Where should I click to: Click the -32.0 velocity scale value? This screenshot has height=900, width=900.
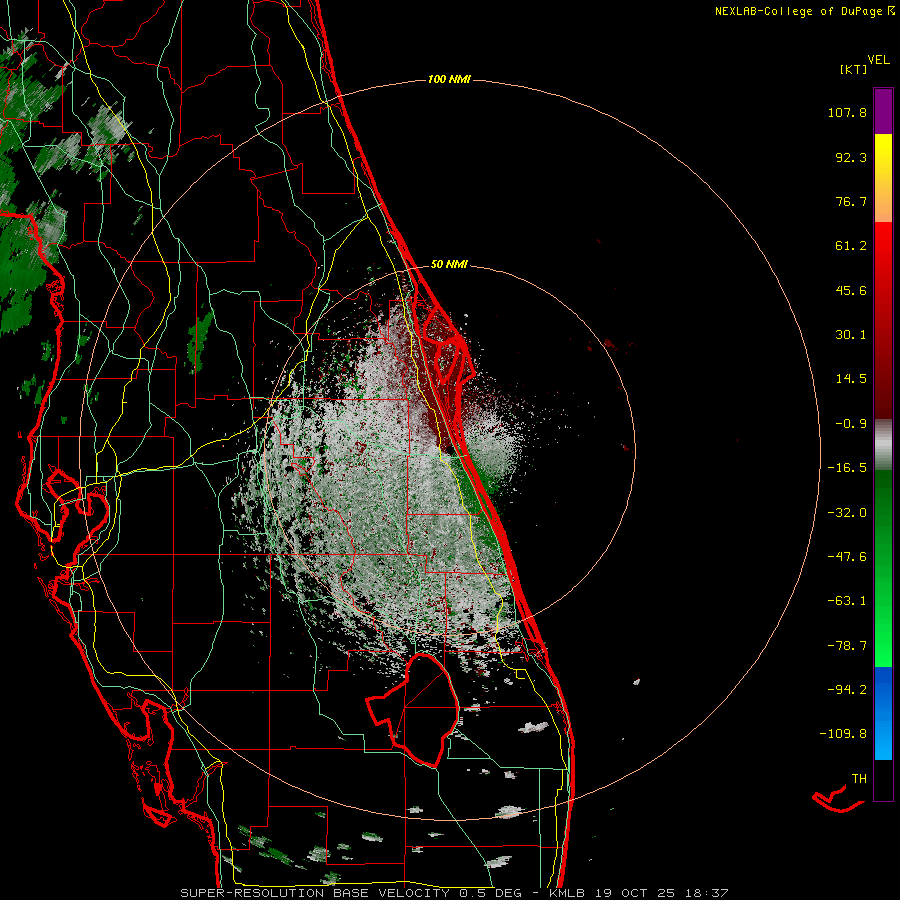click(x=847, y=513)
